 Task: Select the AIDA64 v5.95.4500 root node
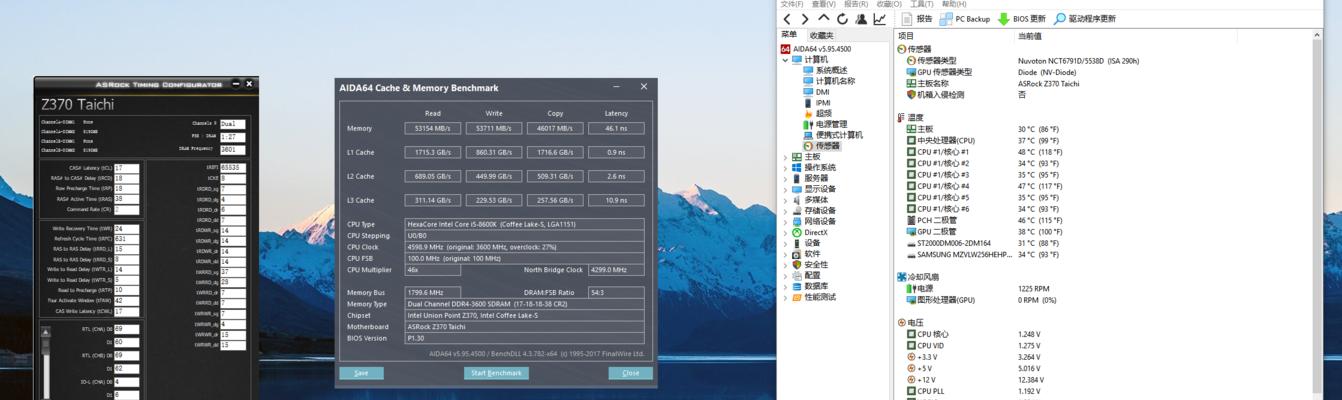815,49
